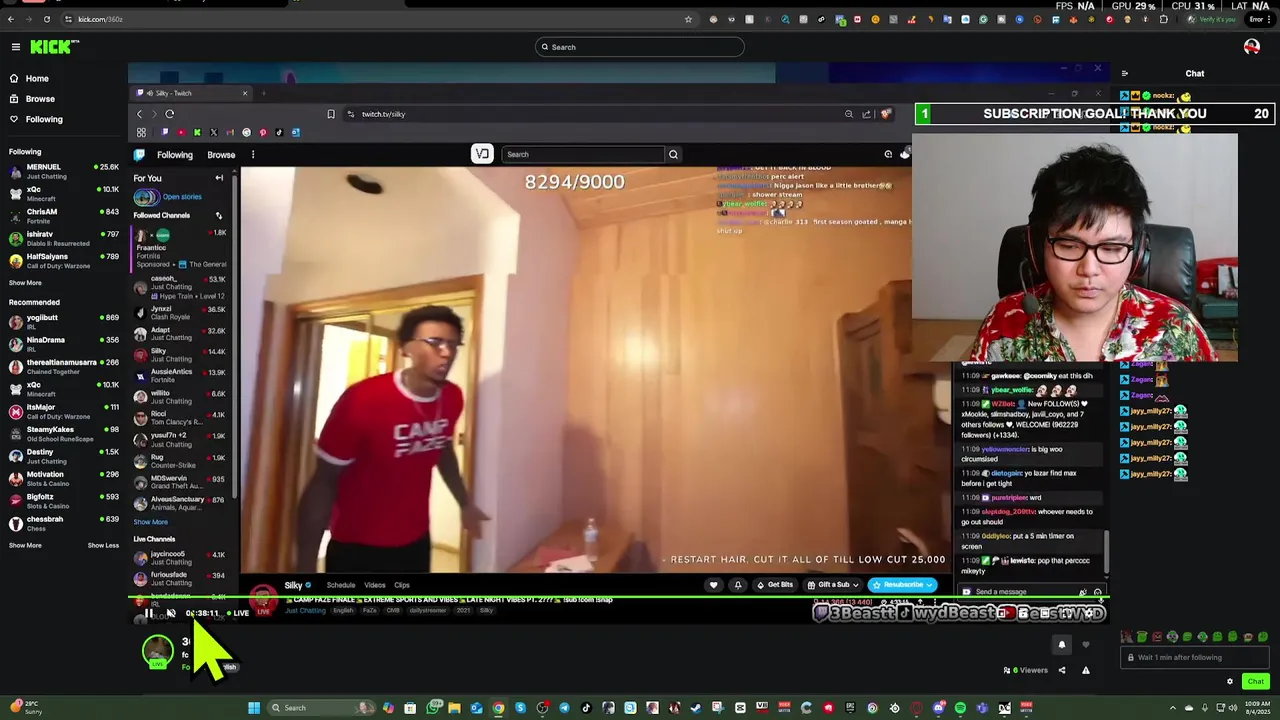1280x720 pixels.
Task: Collapse the Twitch For You sidebar
Action: [x=219, y=178]
